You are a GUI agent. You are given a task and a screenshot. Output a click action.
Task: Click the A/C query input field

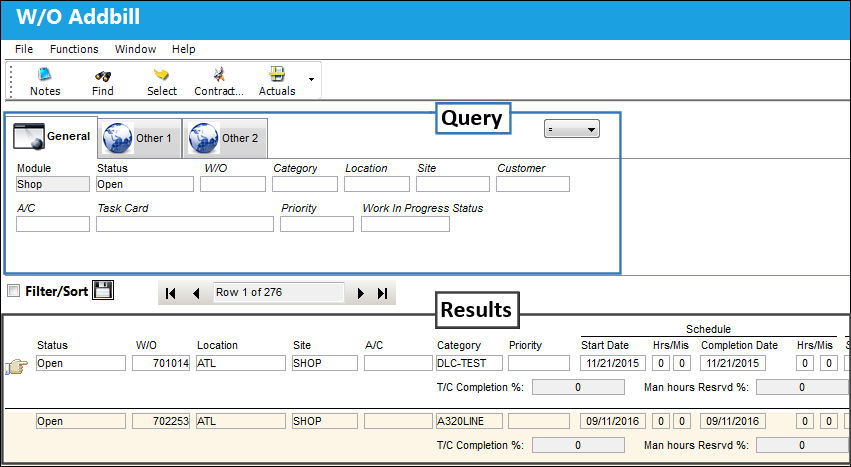(53, 224)
